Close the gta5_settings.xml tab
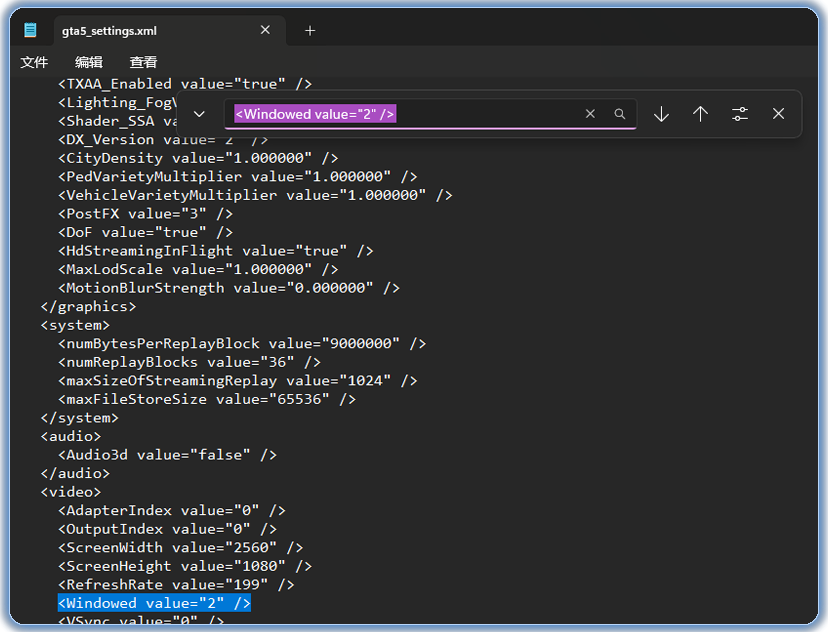The width and height of the screenshot is (828, 632). [x=265, y=30]
